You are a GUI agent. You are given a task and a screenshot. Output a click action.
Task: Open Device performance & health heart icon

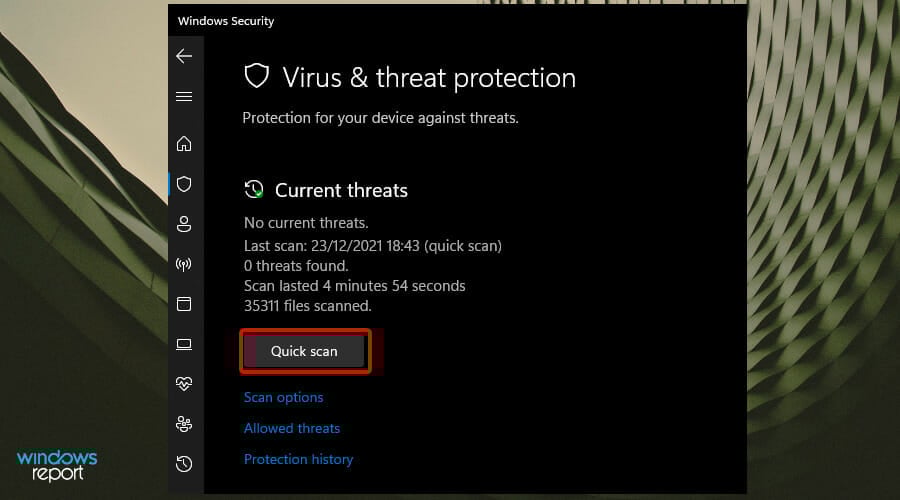point(184,384)
